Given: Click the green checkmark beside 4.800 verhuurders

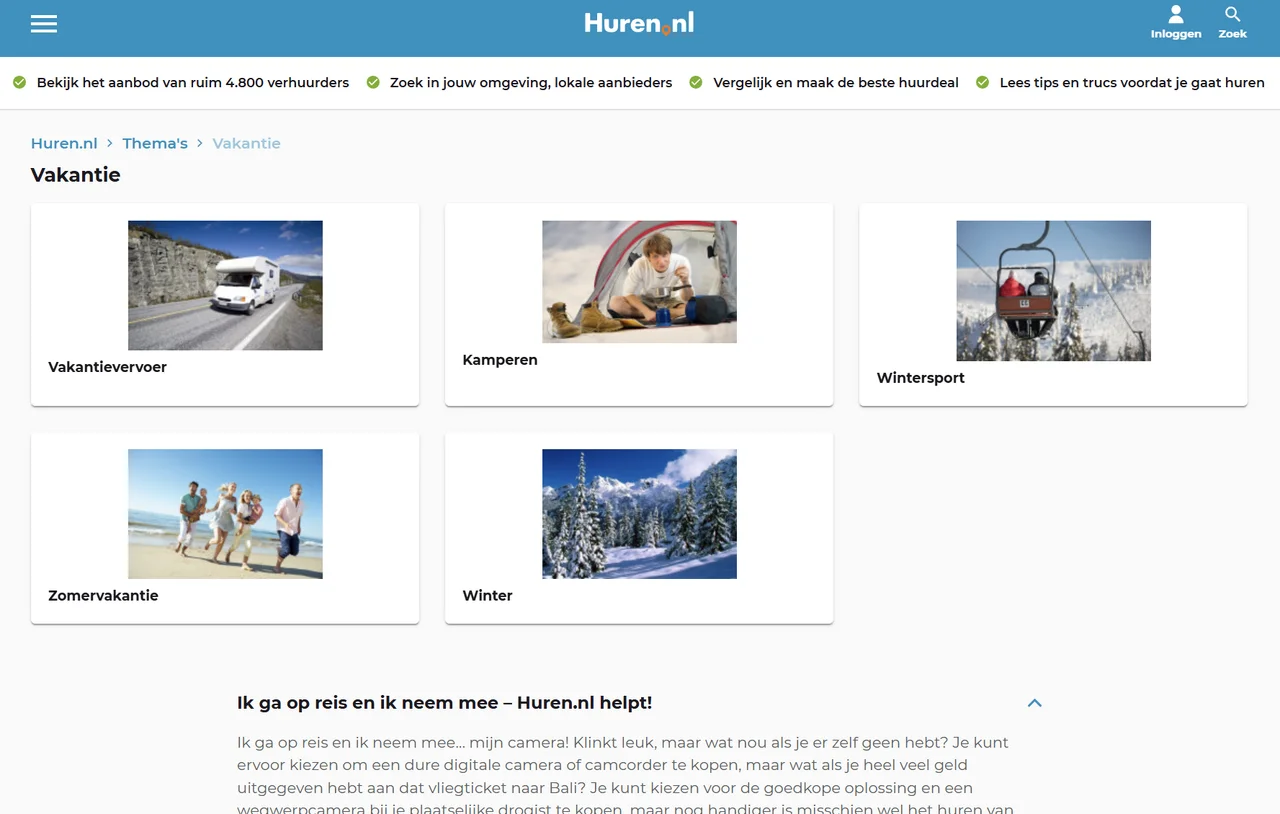Looking at the screenshot, I should (x=20, y=83).
